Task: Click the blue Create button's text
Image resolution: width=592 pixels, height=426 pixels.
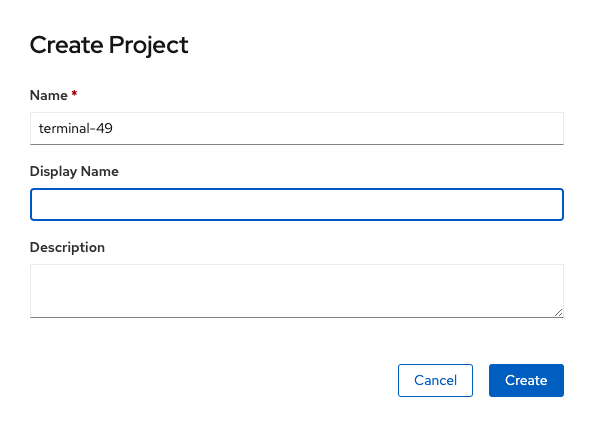Action: 526,380
